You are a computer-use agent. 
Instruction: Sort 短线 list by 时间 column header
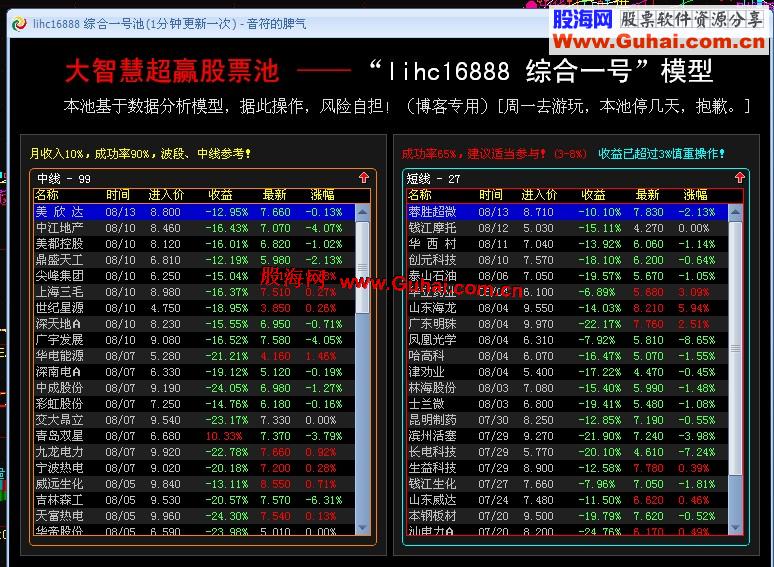coord(491,195)
